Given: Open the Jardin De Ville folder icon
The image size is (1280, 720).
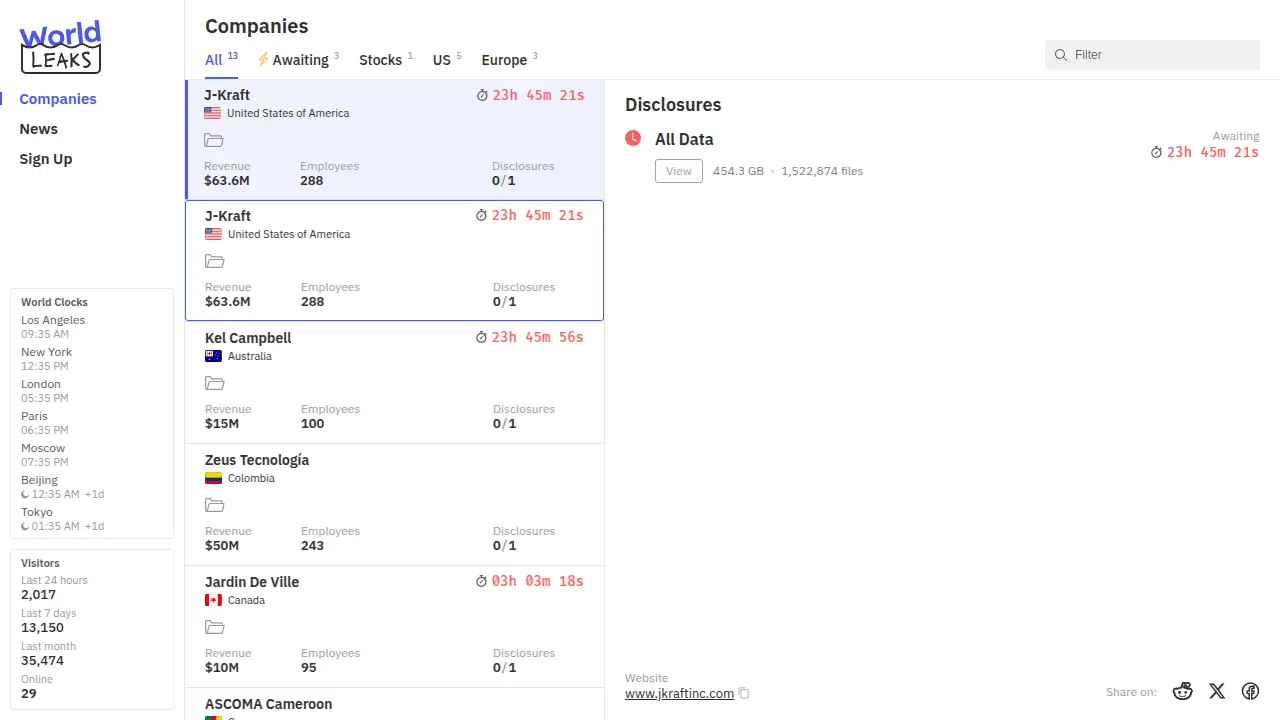Looking at the screenshot, I should (214, 627).
